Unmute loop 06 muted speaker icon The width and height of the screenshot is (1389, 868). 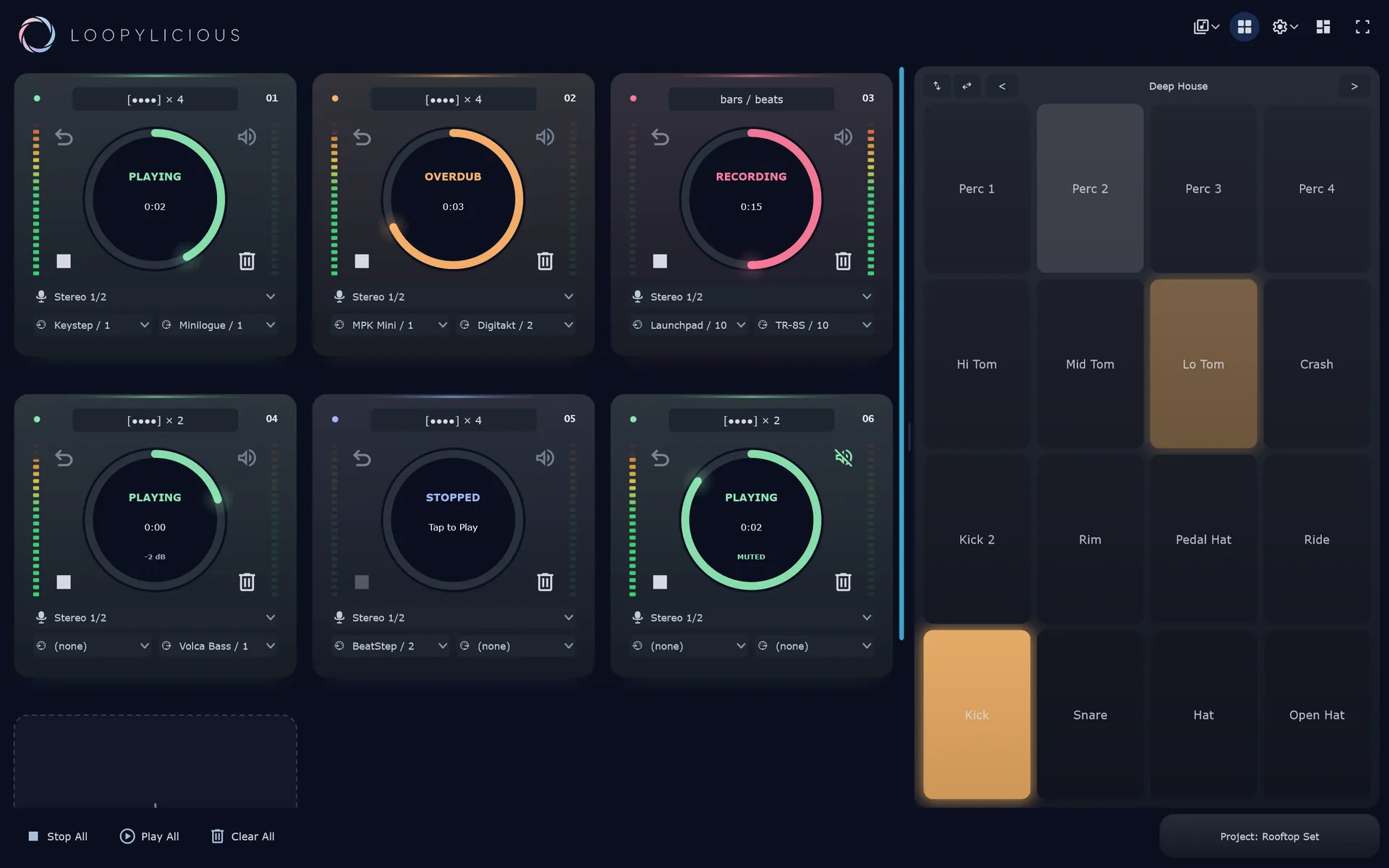pyautogui.click(x=843, y=458)
